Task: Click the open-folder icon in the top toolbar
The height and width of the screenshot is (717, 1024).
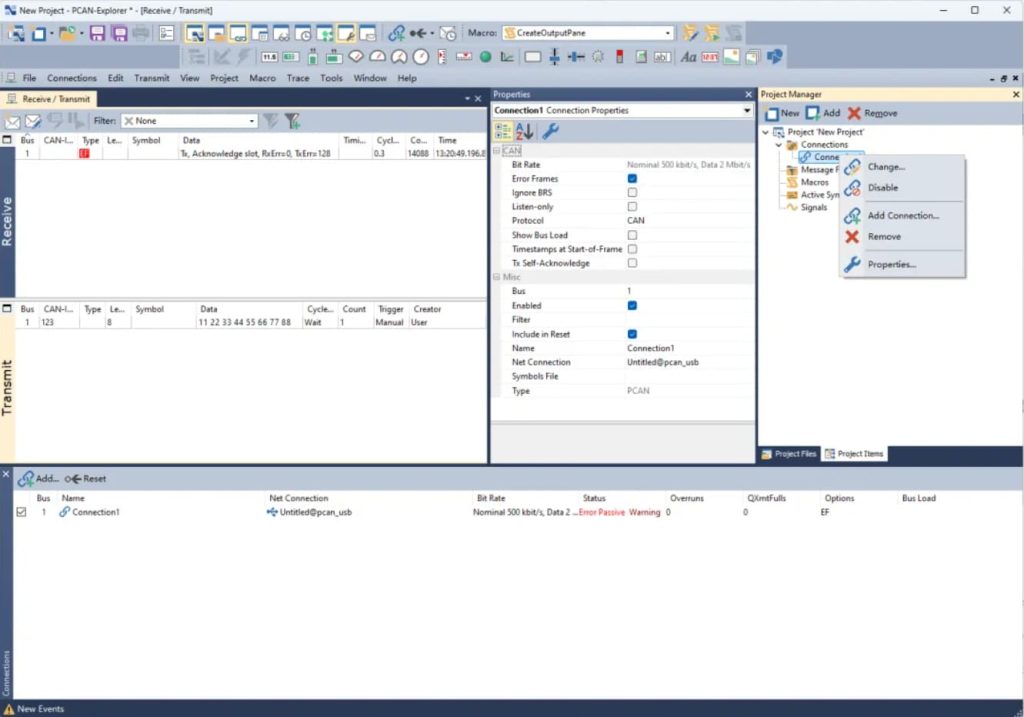Action: point(67,33)
